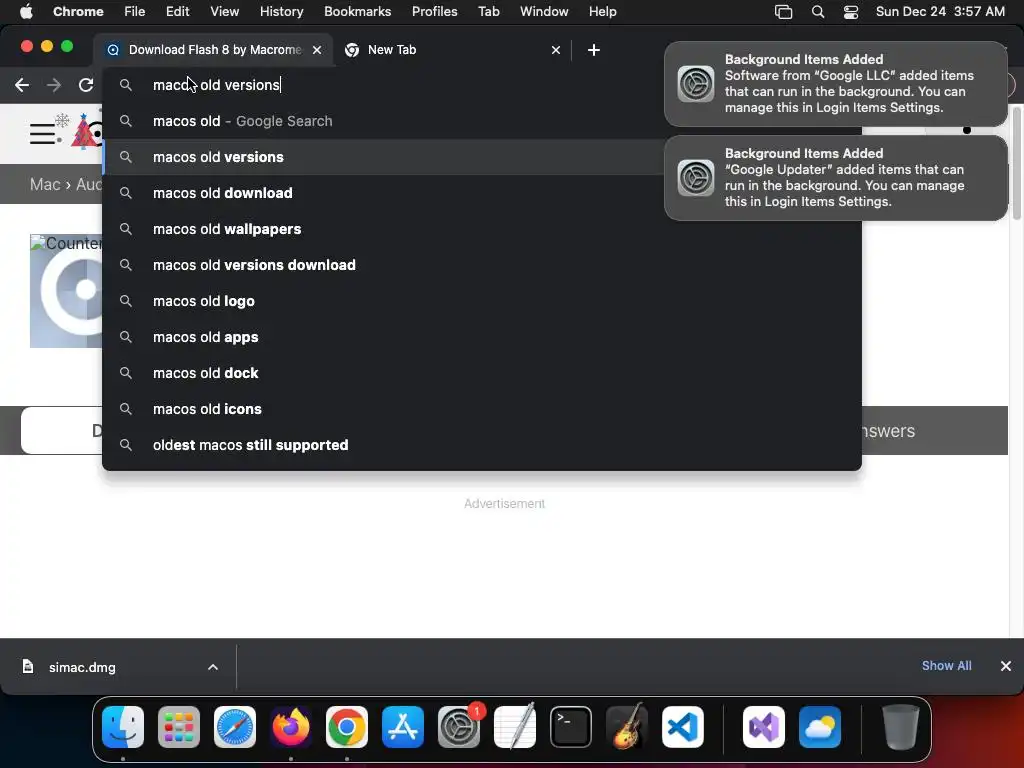Open the Apple menu

click(x=26, y=11)
